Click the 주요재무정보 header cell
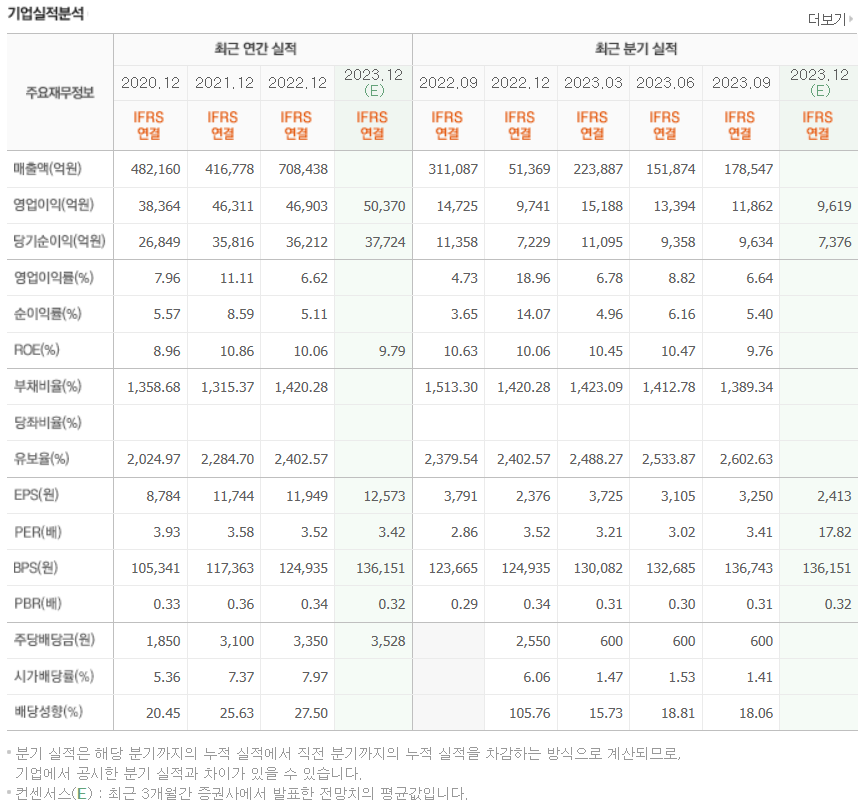The image size is (861, 810). pos(60,92)
